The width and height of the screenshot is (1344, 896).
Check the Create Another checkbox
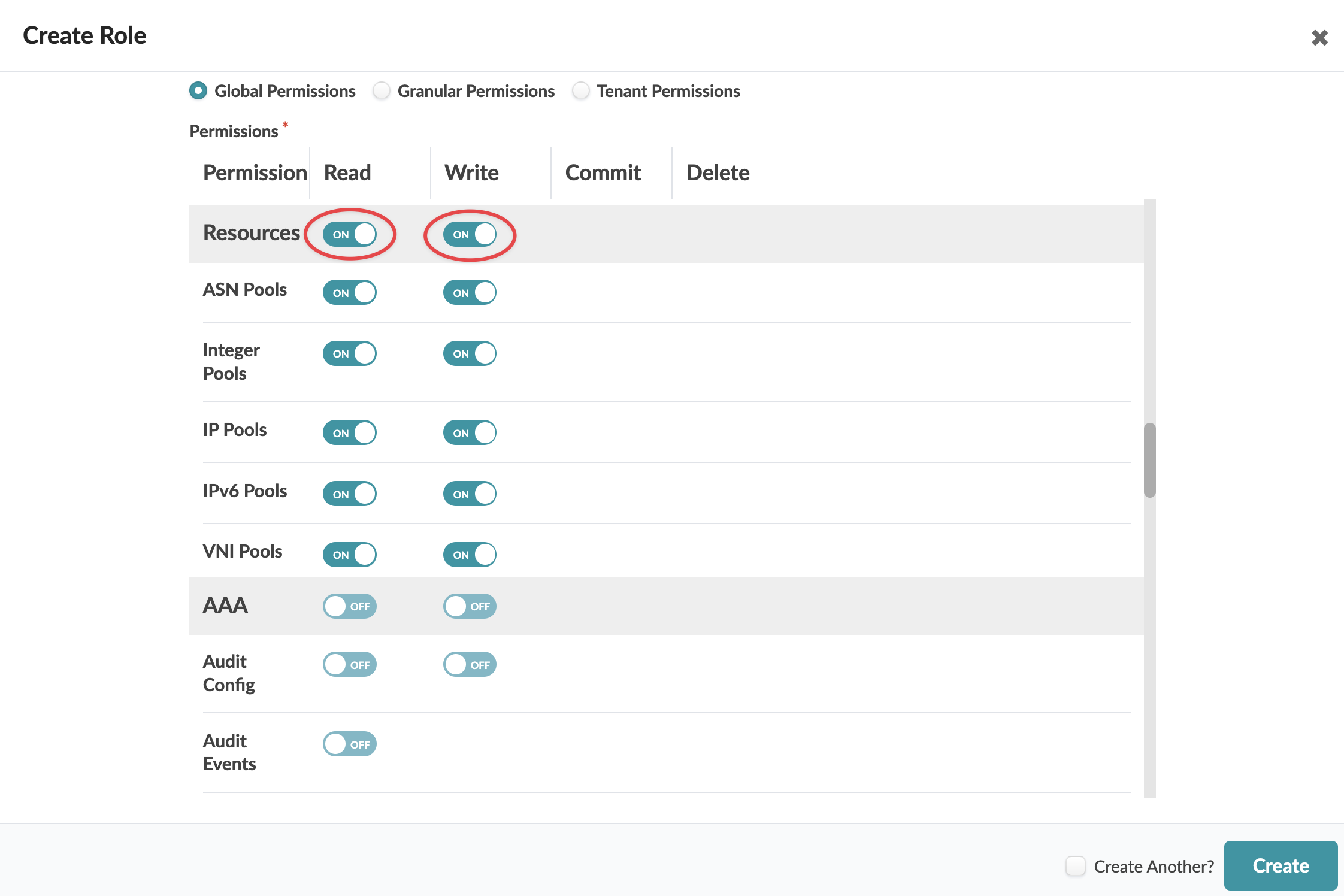[x=1076, y=866]
